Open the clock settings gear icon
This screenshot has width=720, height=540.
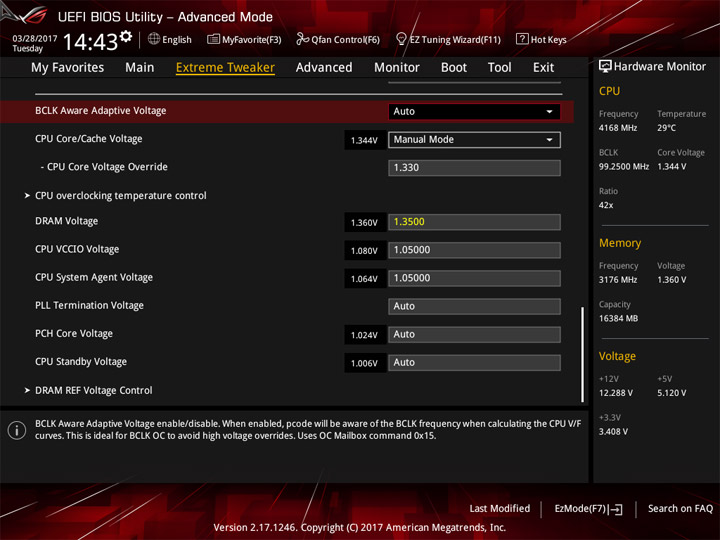tap(126, 36)
